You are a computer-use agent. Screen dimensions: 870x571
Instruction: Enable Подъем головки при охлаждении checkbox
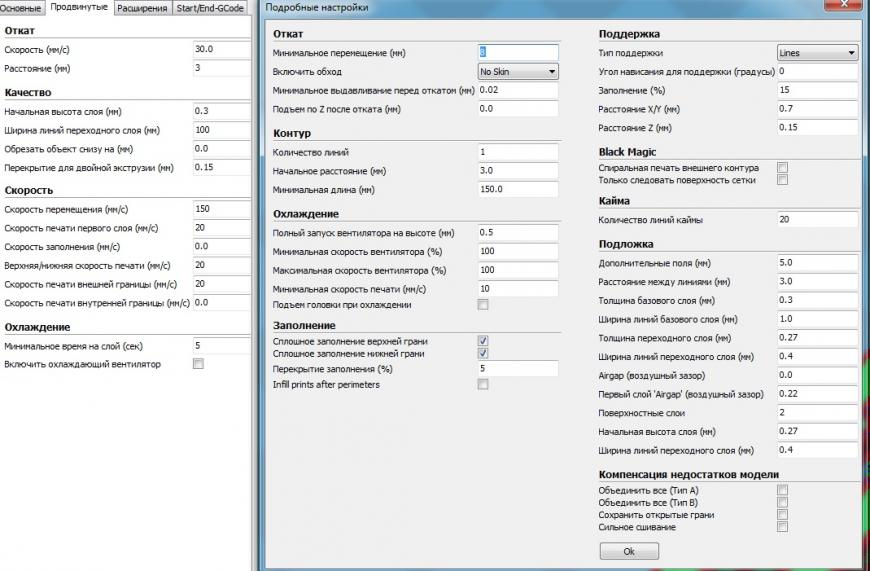pyautogui.click(x=483, y=305)
